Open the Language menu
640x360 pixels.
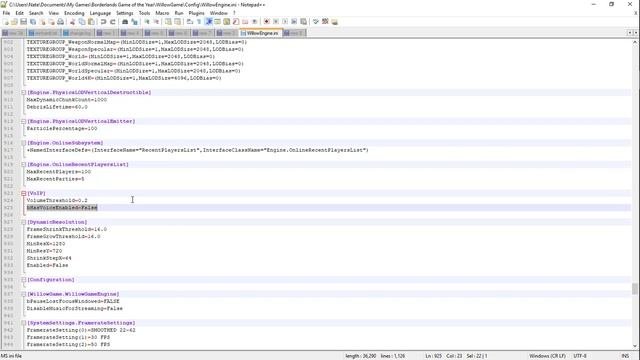coord(100,13)
